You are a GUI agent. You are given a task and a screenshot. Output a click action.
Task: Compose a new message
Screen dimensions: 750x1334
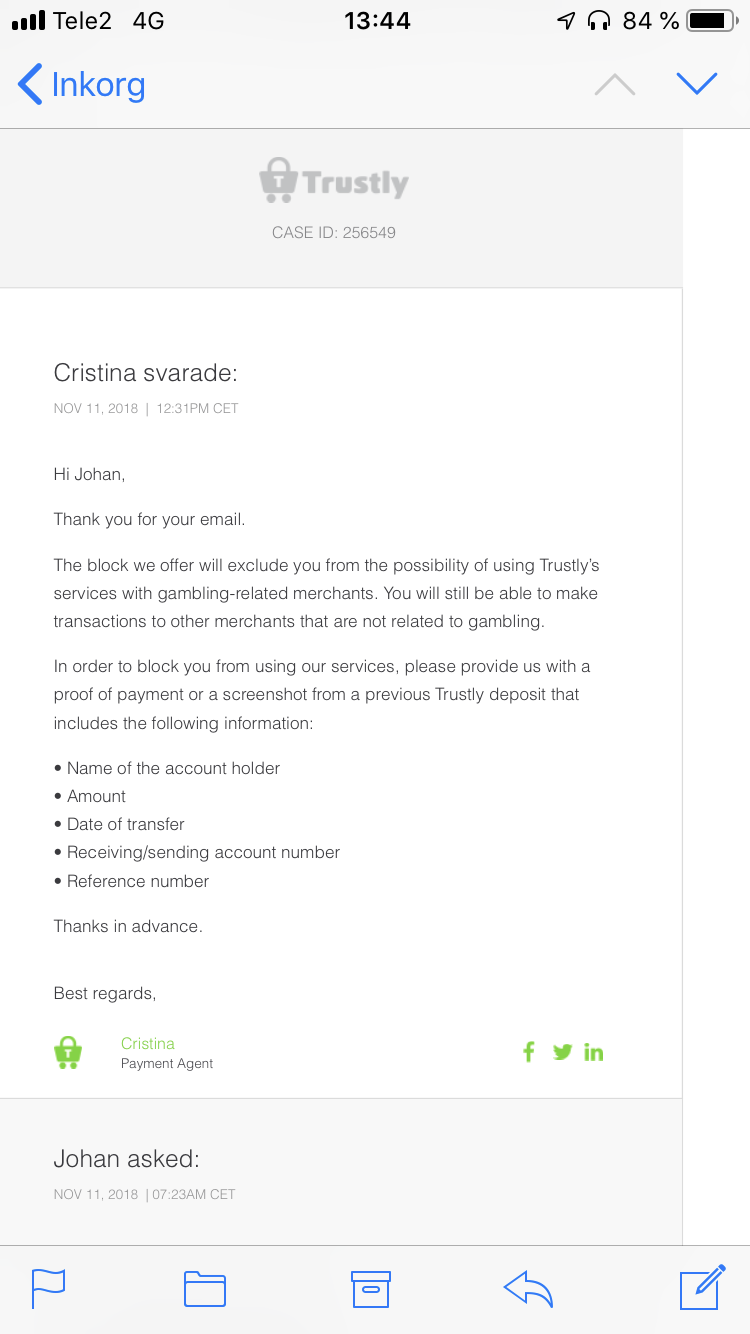pyautogui.click(x=701, y=1287)
